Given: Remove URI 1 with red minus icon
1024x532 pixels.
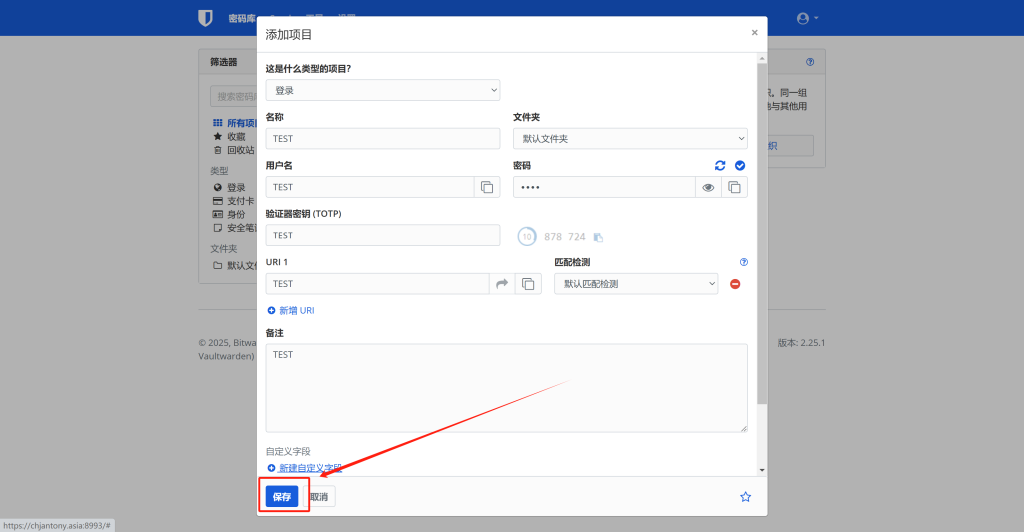Looking at the screenshot, I should [735, 284].
